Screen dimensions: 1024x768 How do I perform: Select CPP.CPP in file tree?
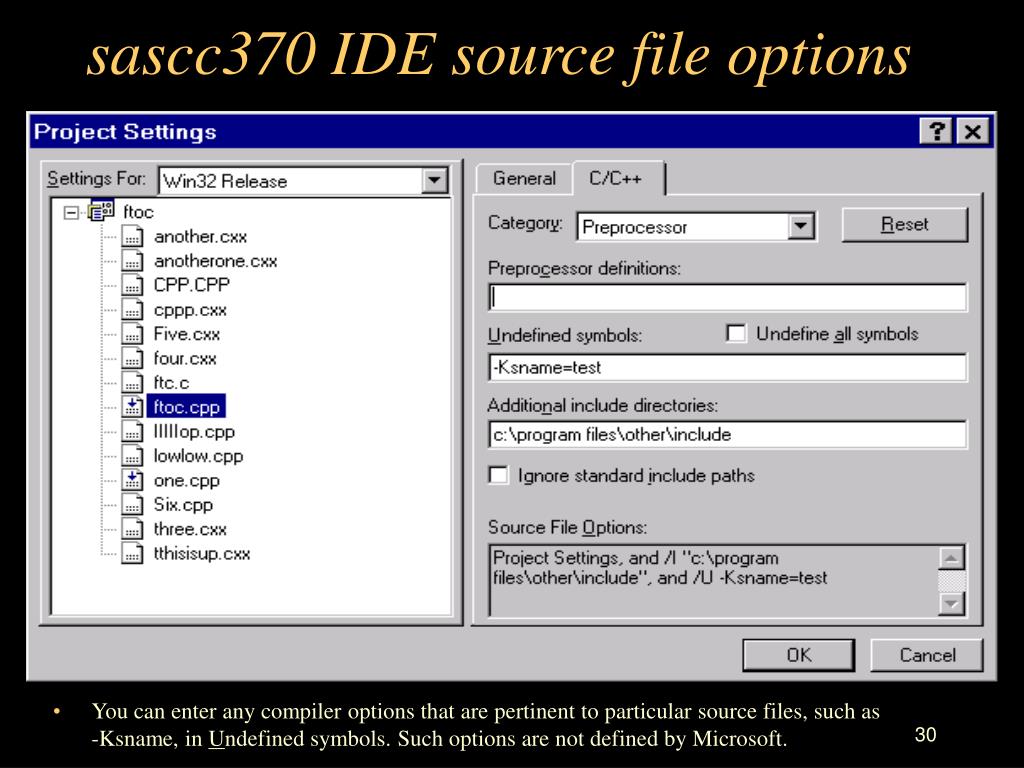tap(191, 285)
